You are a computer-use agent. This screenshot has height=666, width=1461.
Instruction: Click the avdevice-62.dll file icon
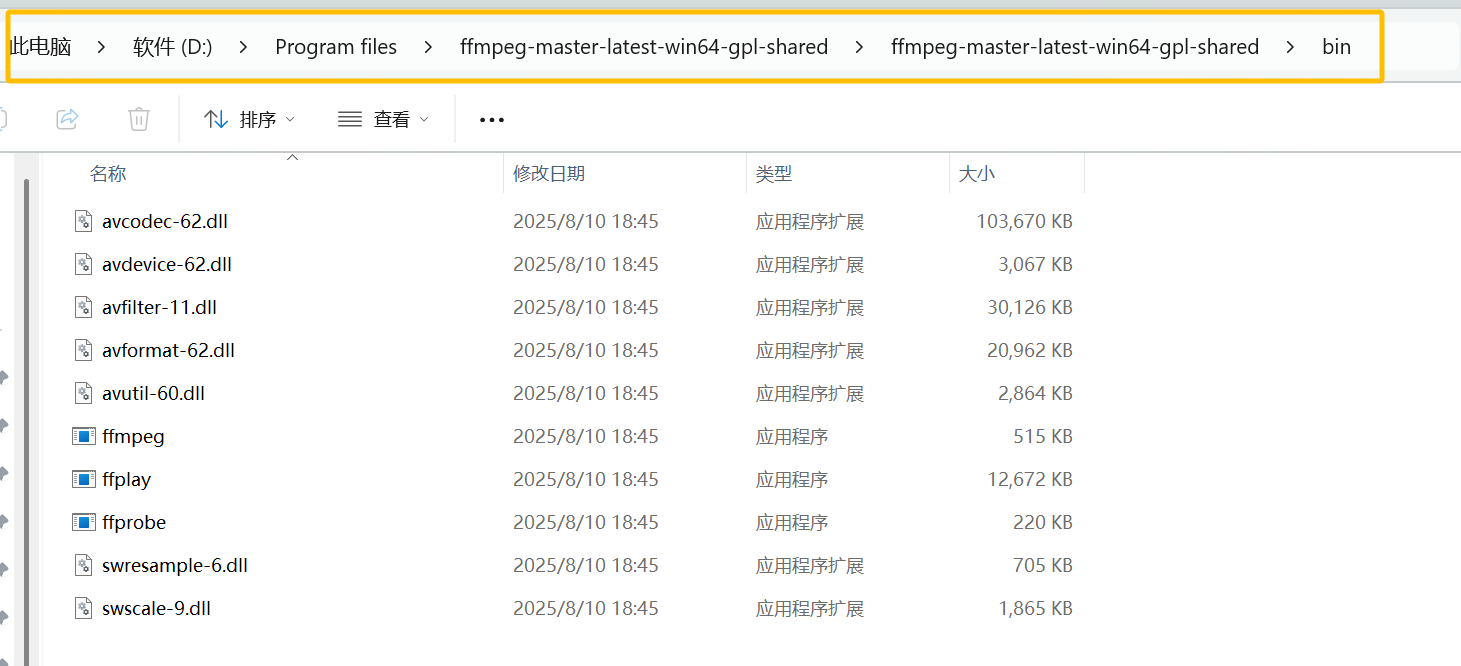[84, 264]
